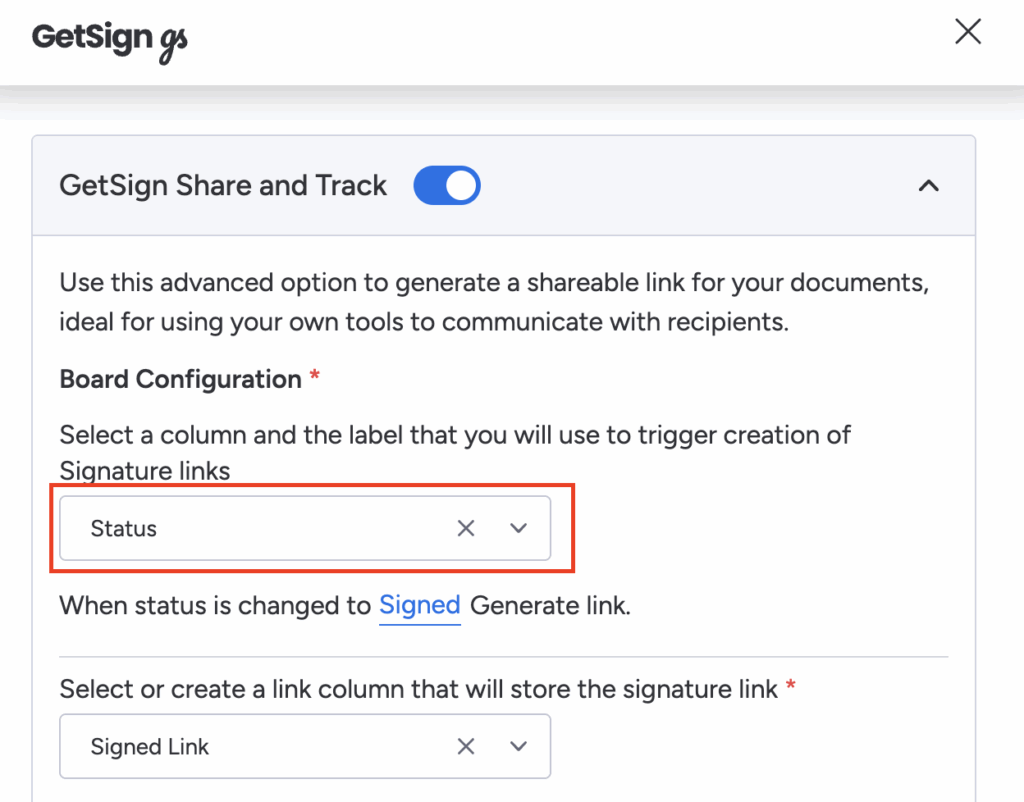Click the Generate link text
The width and height of the screenshot is (1024, 802).
(x=550, y=605)
